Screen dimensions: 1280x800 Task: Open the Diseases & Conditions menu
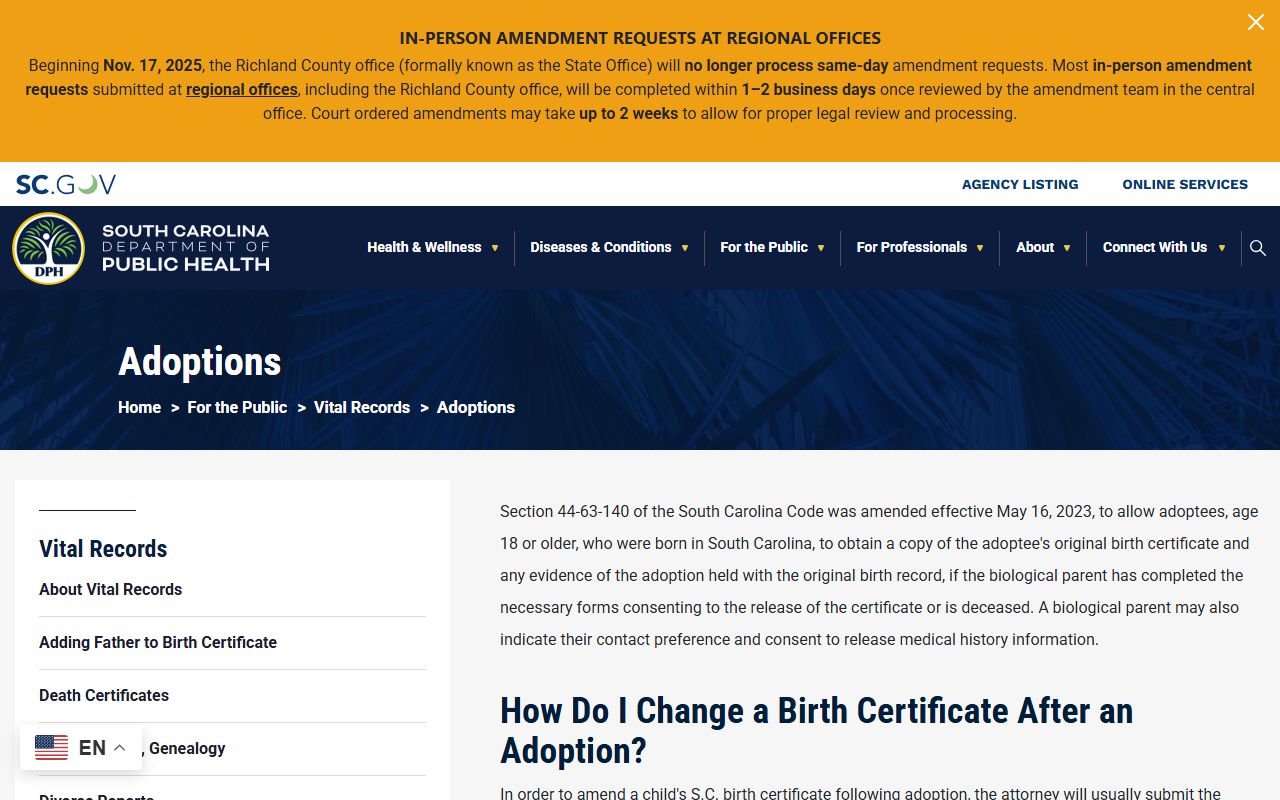click(x=601, y=247)
